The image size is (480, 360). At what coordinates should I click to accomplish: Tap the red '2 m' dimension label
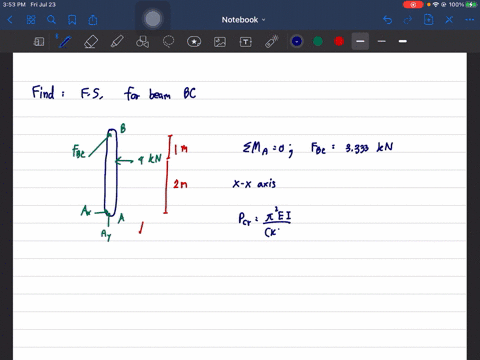point(180,184)
